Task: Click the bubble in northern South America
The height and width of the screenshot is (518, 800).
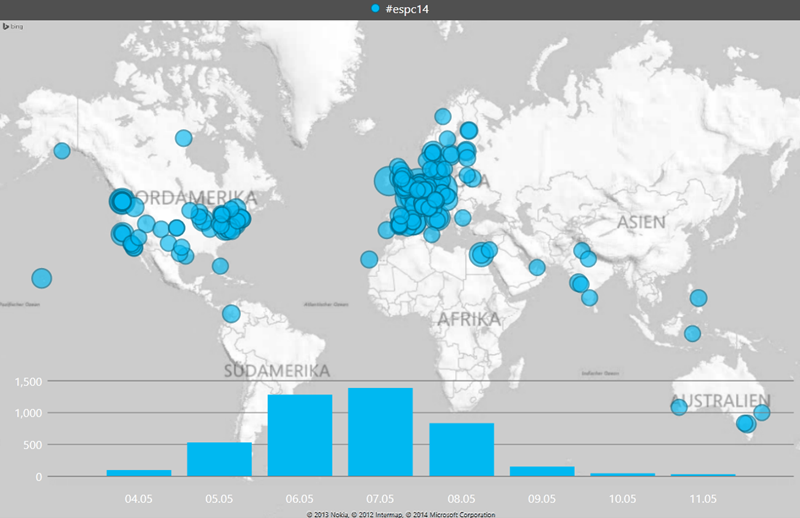Action: coord(231,314)
